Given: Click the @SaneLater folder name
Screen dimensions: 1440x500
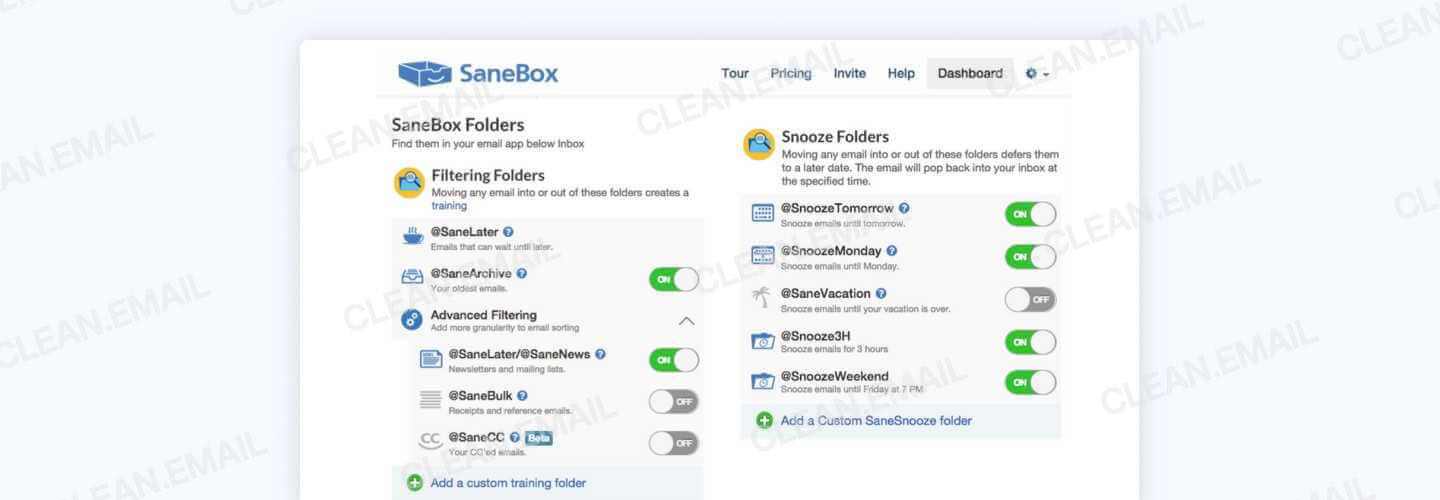Looking at the screenshot, I should click(464, 232).
